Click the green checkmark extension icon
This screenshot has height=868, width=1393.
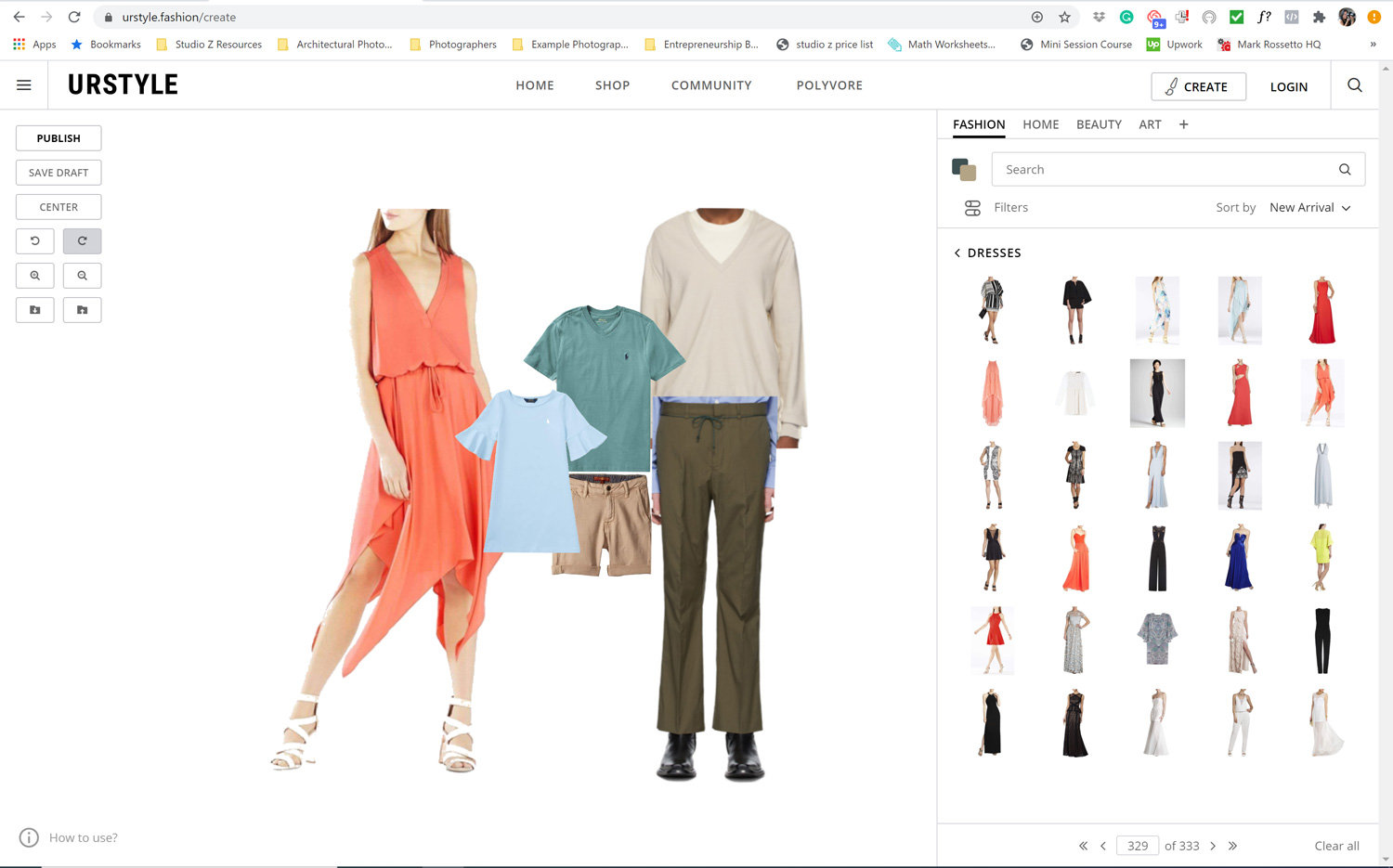[1236, 17]
